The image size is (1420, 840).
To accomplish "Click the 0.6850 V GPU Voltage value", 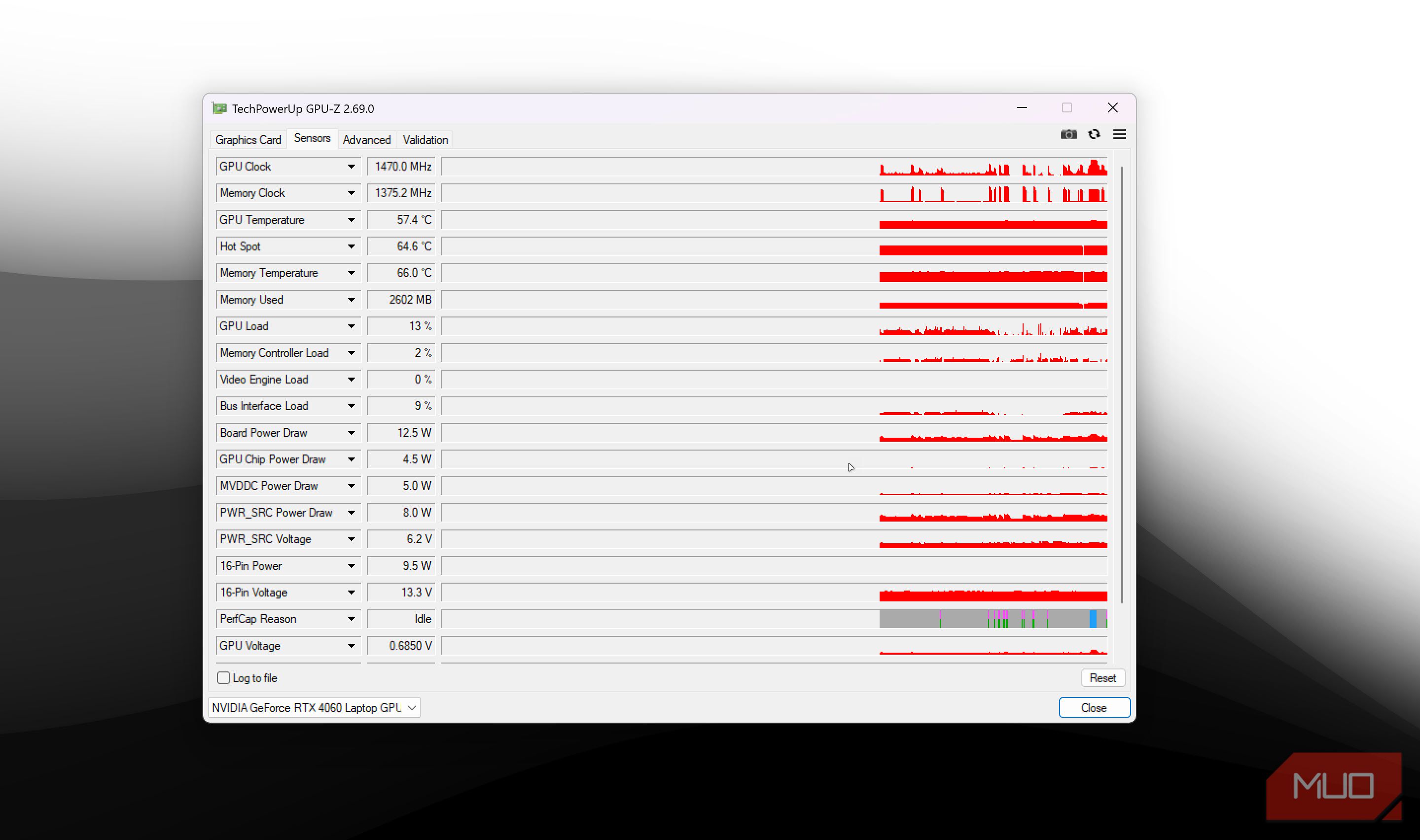I will [x=401, y=645].
